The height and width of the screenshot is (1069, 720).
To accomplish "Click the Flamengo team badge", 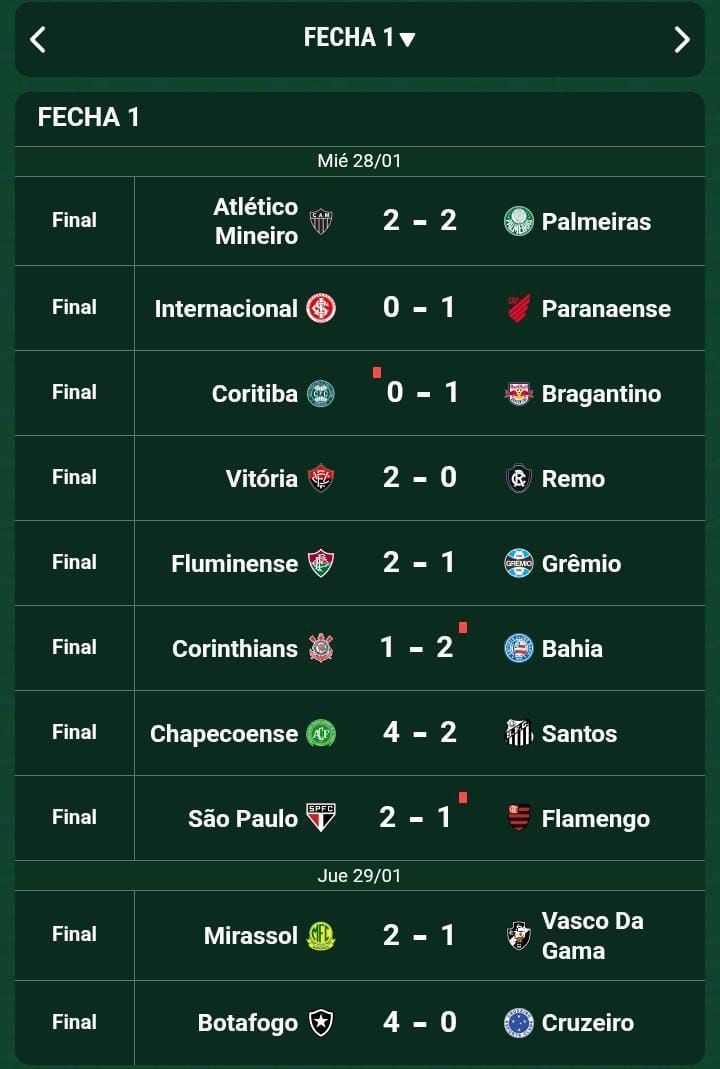I will pos(518,818).
